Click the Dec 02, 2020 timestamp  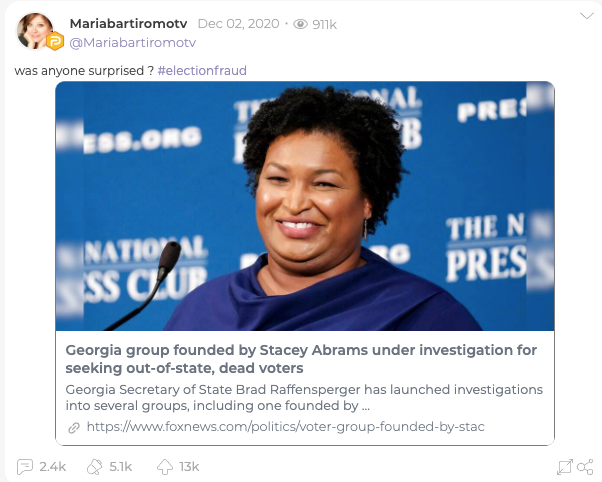coord(238,24)
